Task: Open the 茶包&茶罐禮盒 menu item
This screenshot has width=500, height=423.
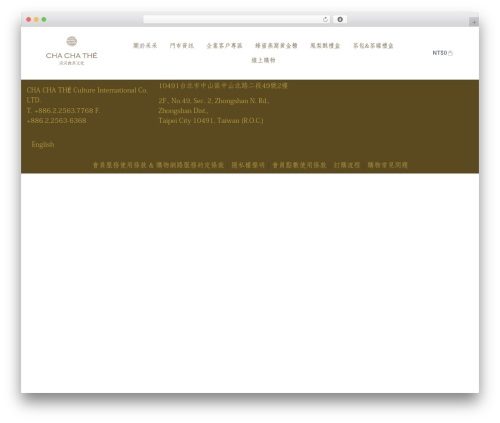Action: (373, 46)
